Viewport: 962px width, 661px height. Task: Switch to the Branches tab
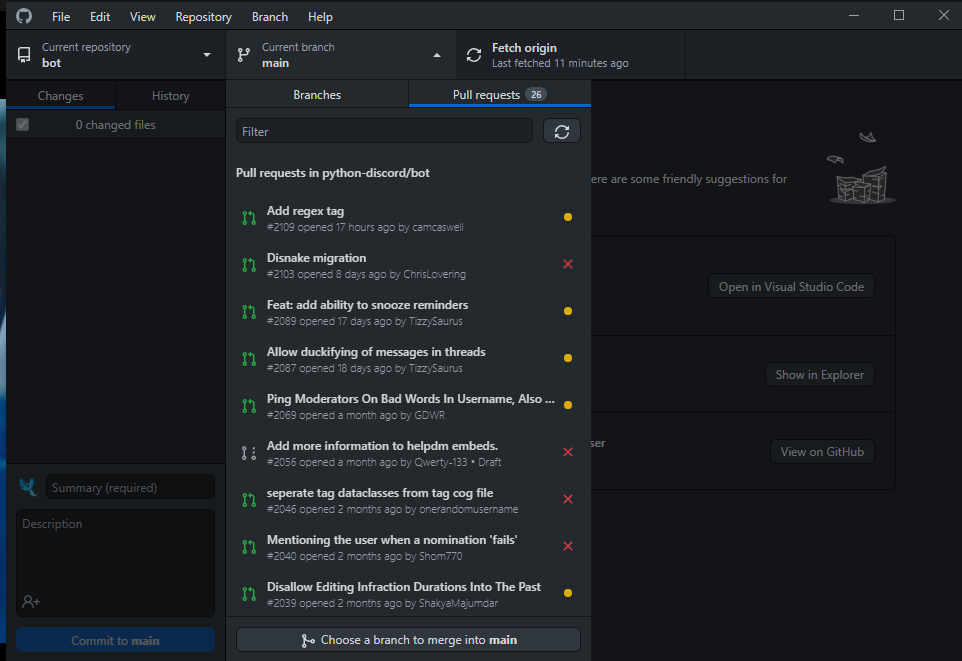point(317,95)
